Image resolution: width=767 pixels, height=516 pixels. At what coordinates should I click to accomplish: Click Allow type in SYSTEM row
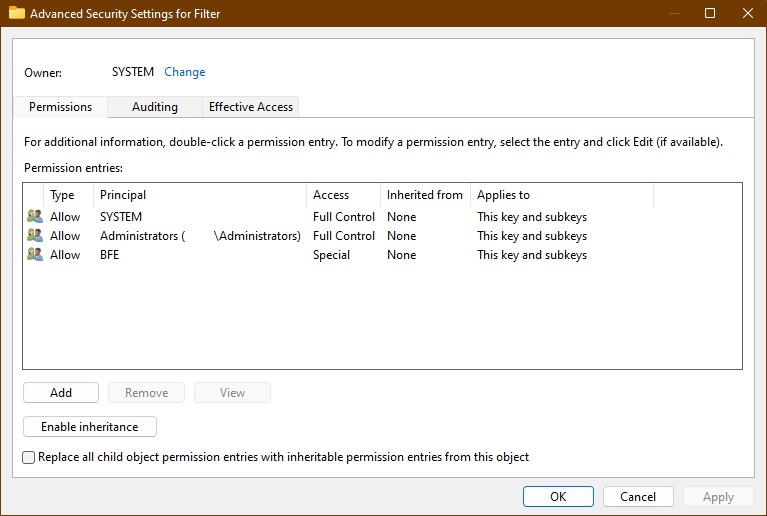[65, 216]
